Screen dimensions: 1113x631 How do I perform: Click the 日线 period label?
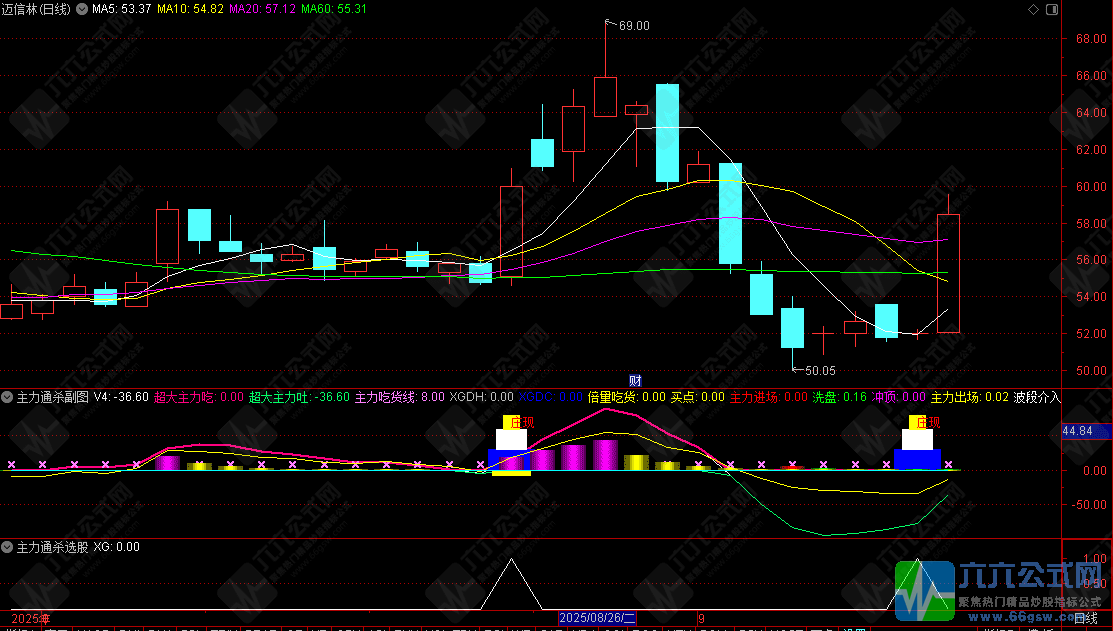pos(1086,618)
